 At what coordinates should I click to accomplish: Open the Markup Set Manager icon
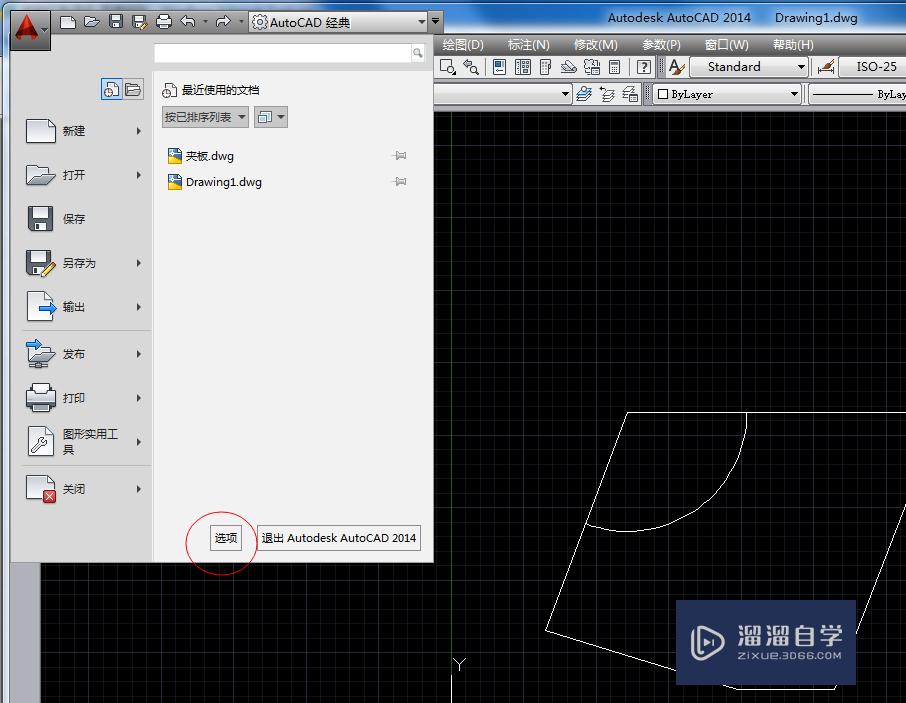pos(592,67)
